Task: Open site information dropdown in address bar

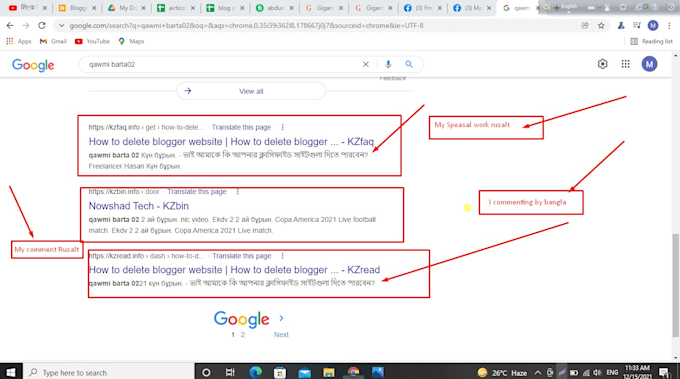Action: [x=62, y=26]
